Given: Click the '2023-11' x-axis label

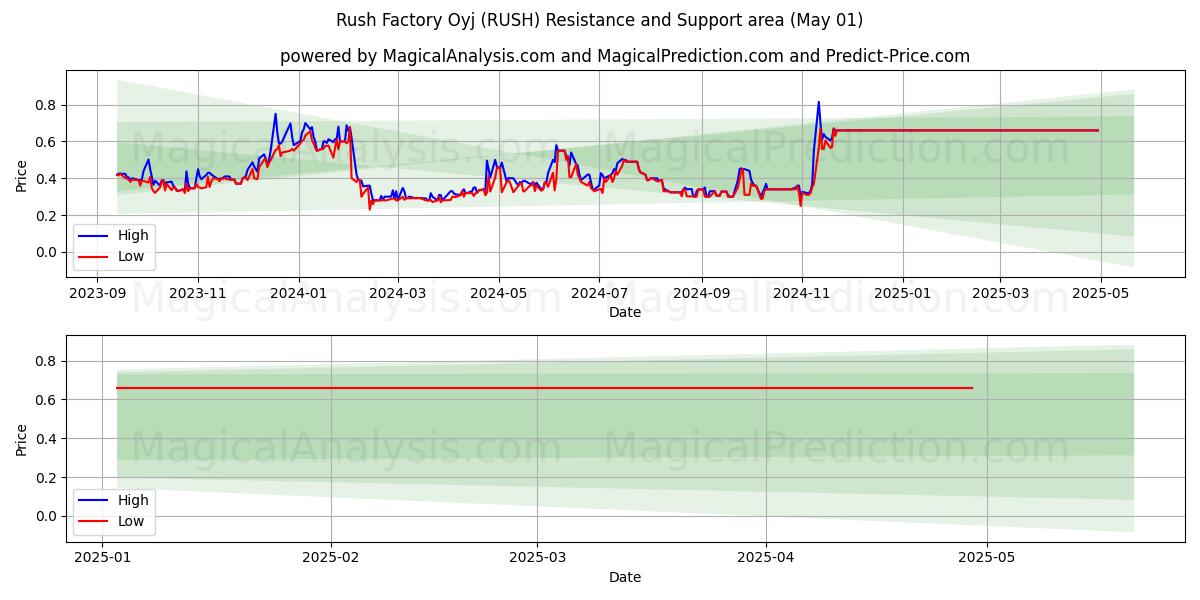Looking at the screenshot, I should point(197,293).
